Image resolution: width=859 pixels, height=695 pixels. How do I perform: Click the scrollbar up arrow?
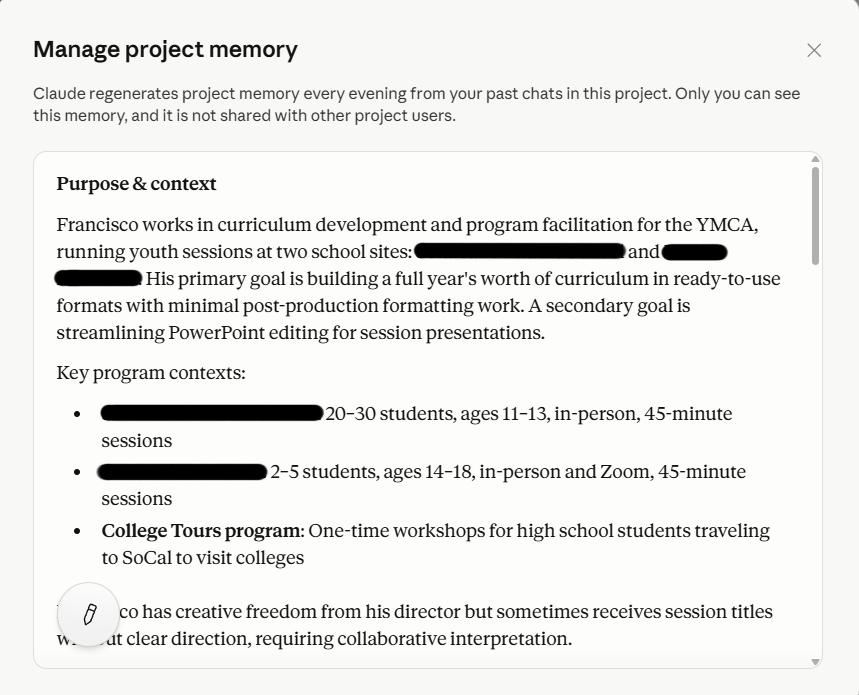pyautogui.click(x=815, y=159)
